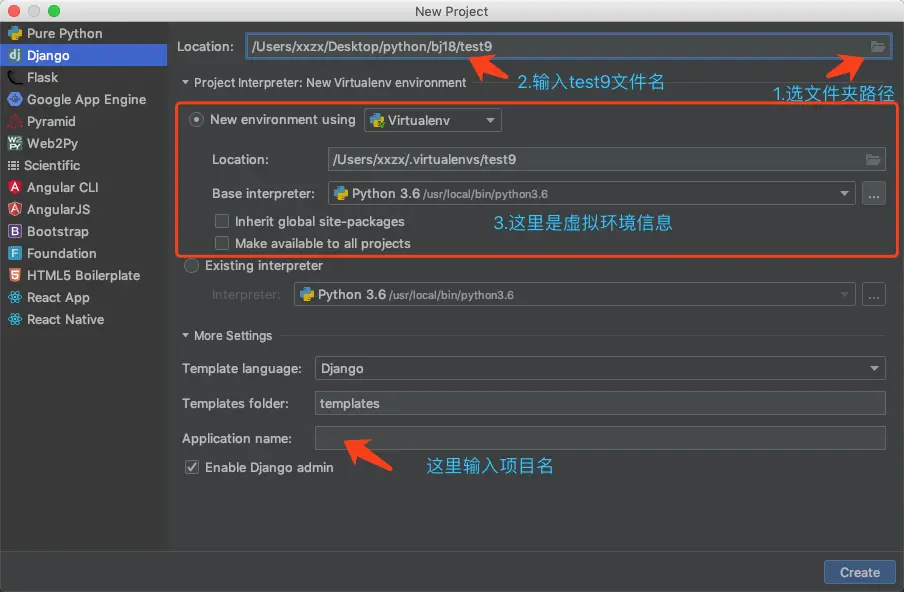Click the Flask project icon
The width and height of the screenshot is (904, 592).
15,77
